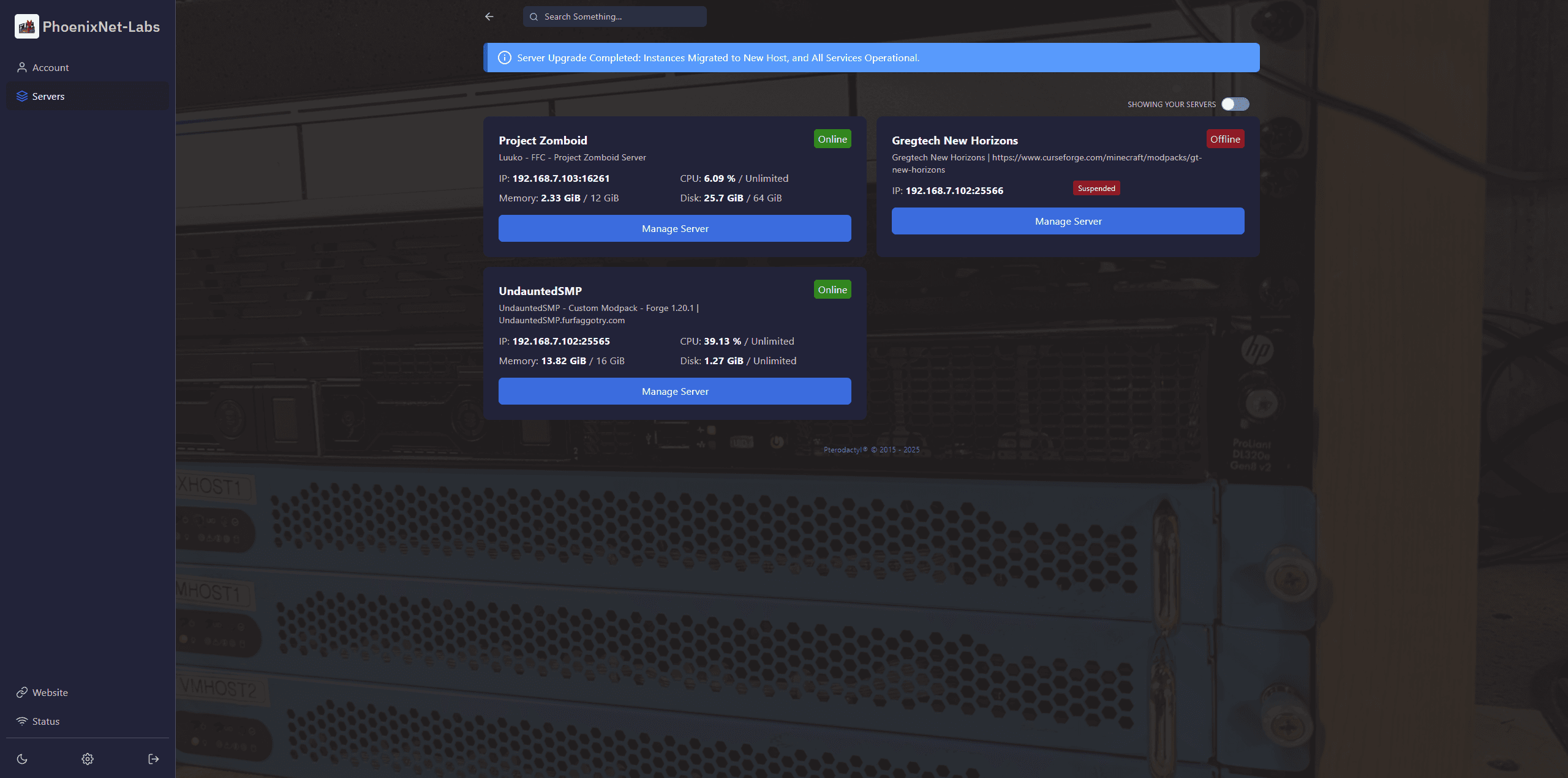Manage the UndauntedSMP server

[674, 391]
